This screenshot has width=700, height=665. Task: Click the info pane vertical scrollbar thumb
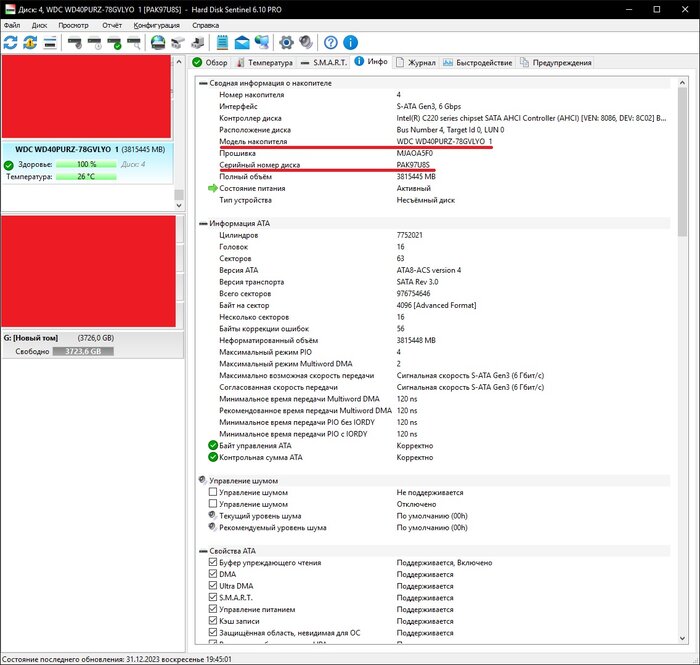[x=682, y=162]
